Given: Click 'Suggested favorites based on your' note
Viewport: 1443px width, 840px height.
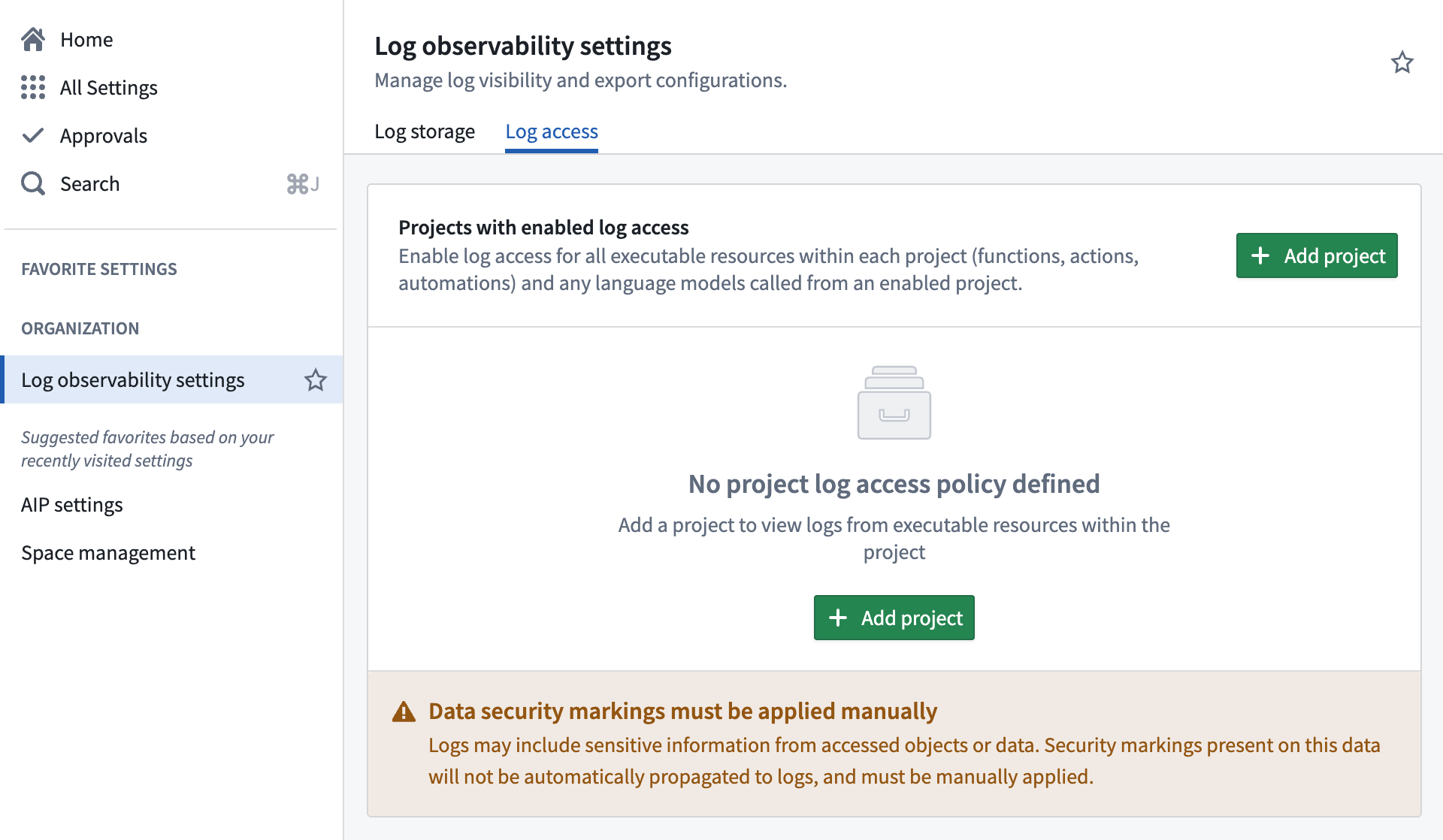Looking at the screenshot, I should [x=147, y=437].
